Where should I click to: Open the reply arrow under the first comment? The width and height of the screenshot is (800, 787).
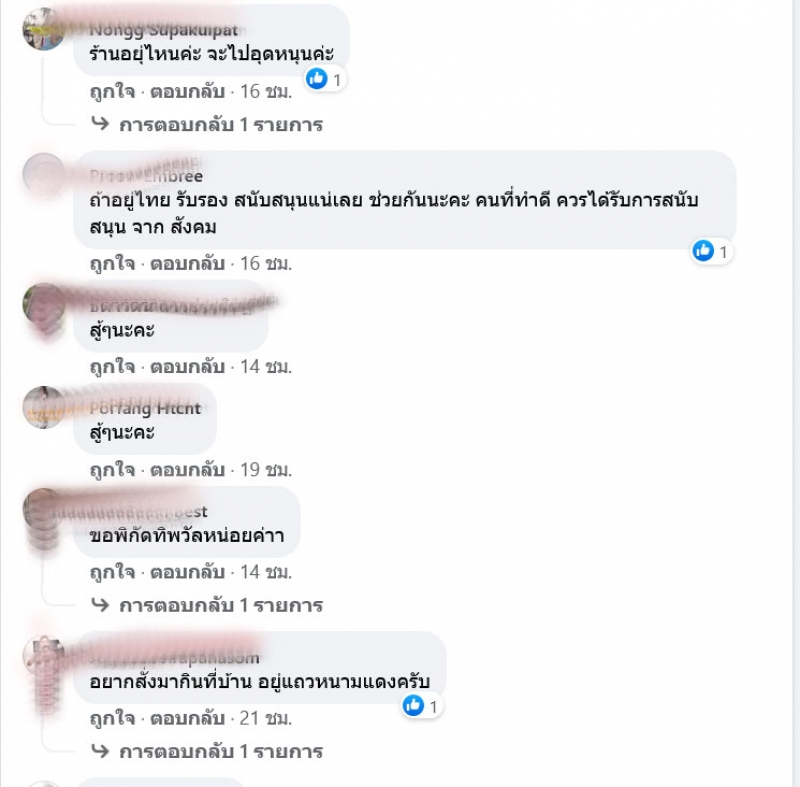coord(100,124)
